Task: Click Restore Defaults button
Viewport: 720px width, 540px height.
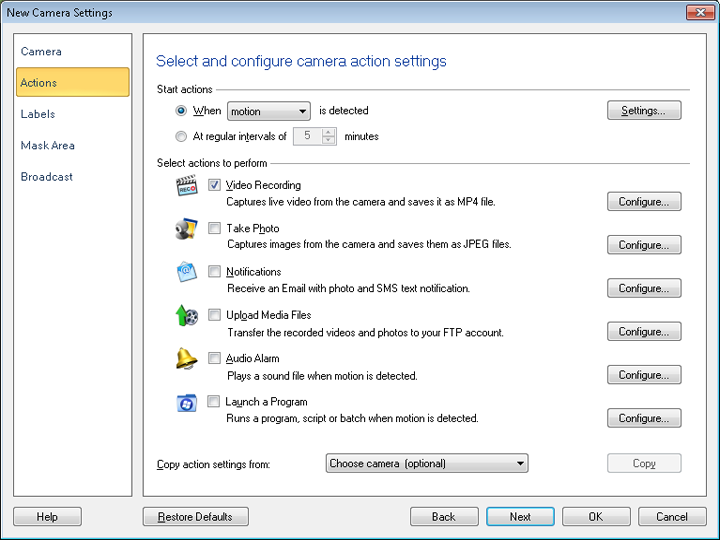Action: [x=195, y=517]
